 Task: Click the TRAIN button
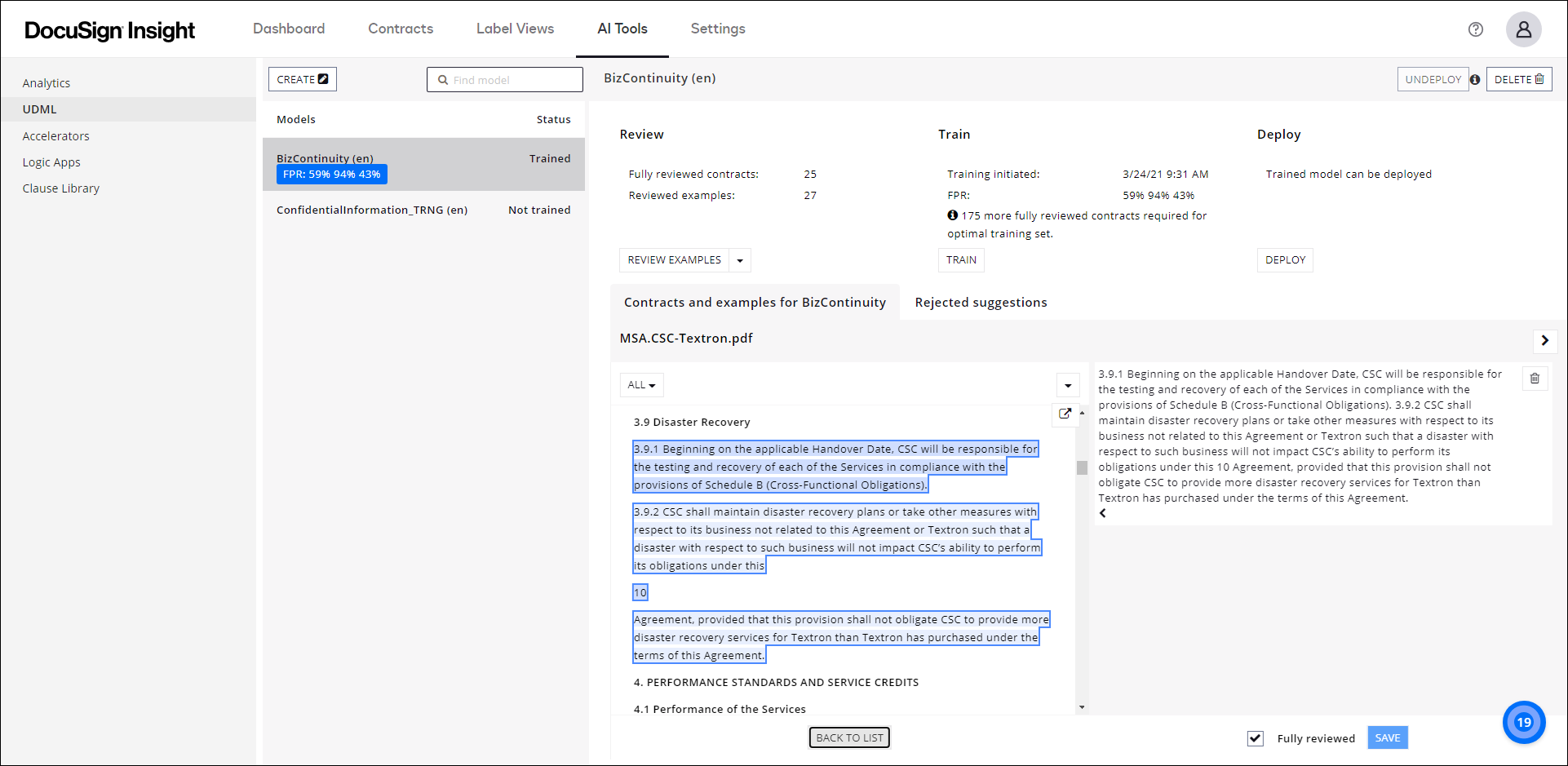[961, 260]
